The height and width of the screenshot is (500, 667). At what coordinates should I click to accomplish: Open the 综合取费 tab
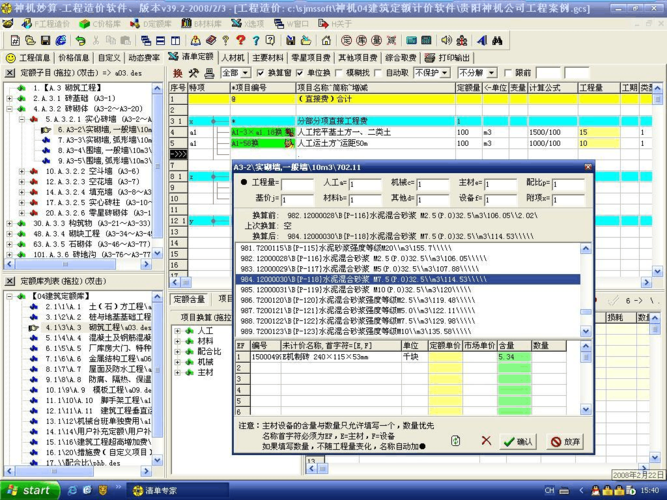point(400,58)
